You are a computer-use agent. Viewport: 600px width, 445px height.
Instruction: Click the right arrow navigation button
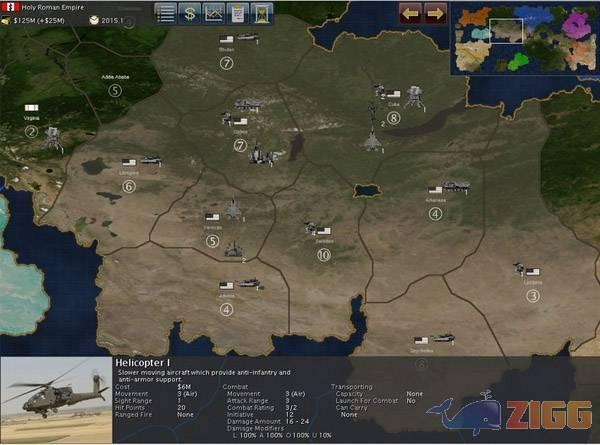tap(434, 13)
